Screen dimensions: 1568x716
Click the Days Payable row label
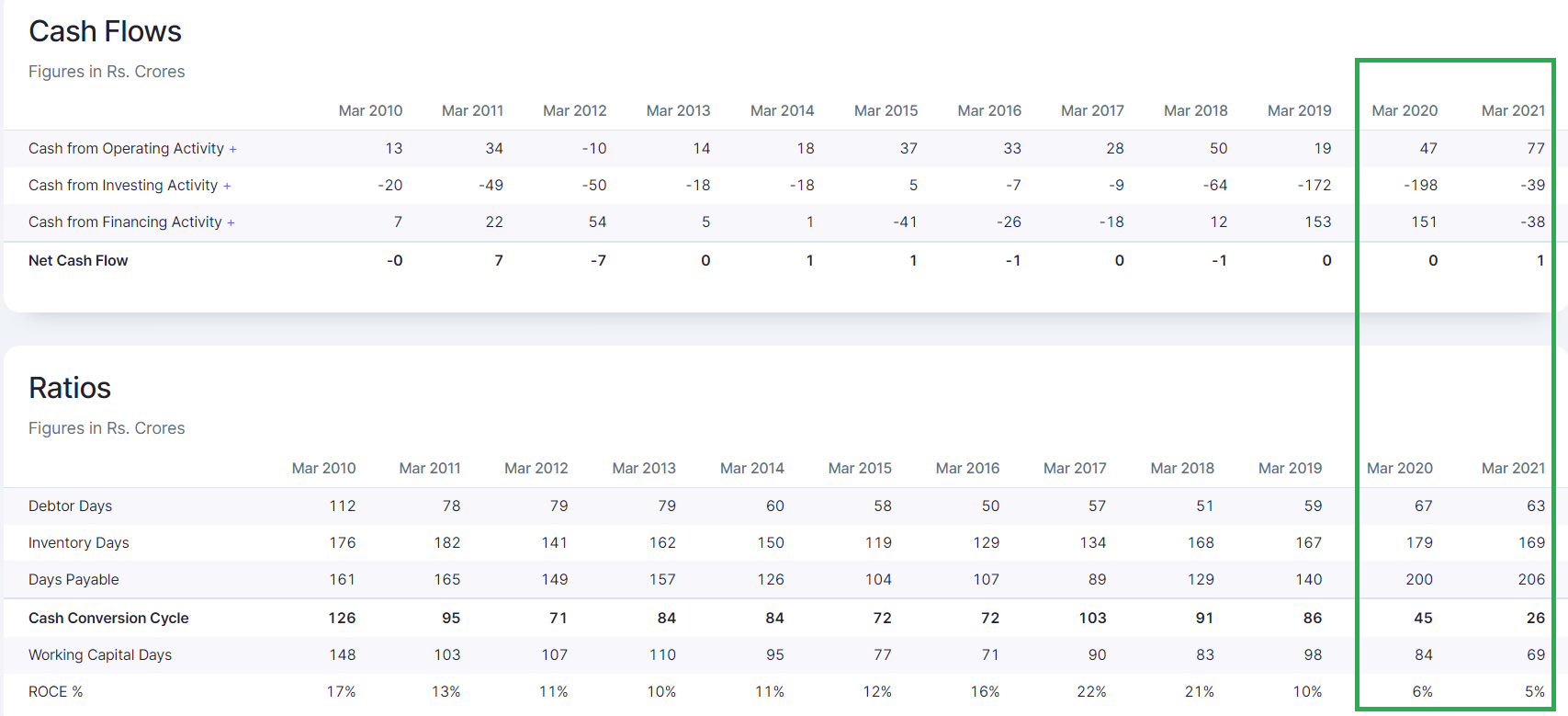pyautogui.click(x=73, y=580)
